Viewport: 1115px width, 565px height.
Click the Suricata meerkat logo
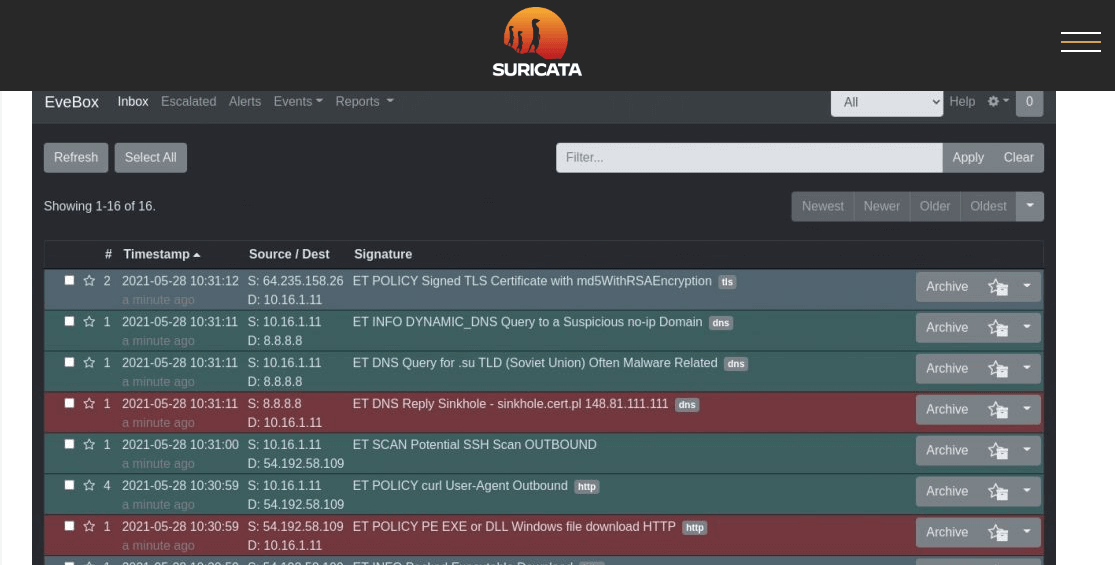pyautogui.click(x=537, y=42)
